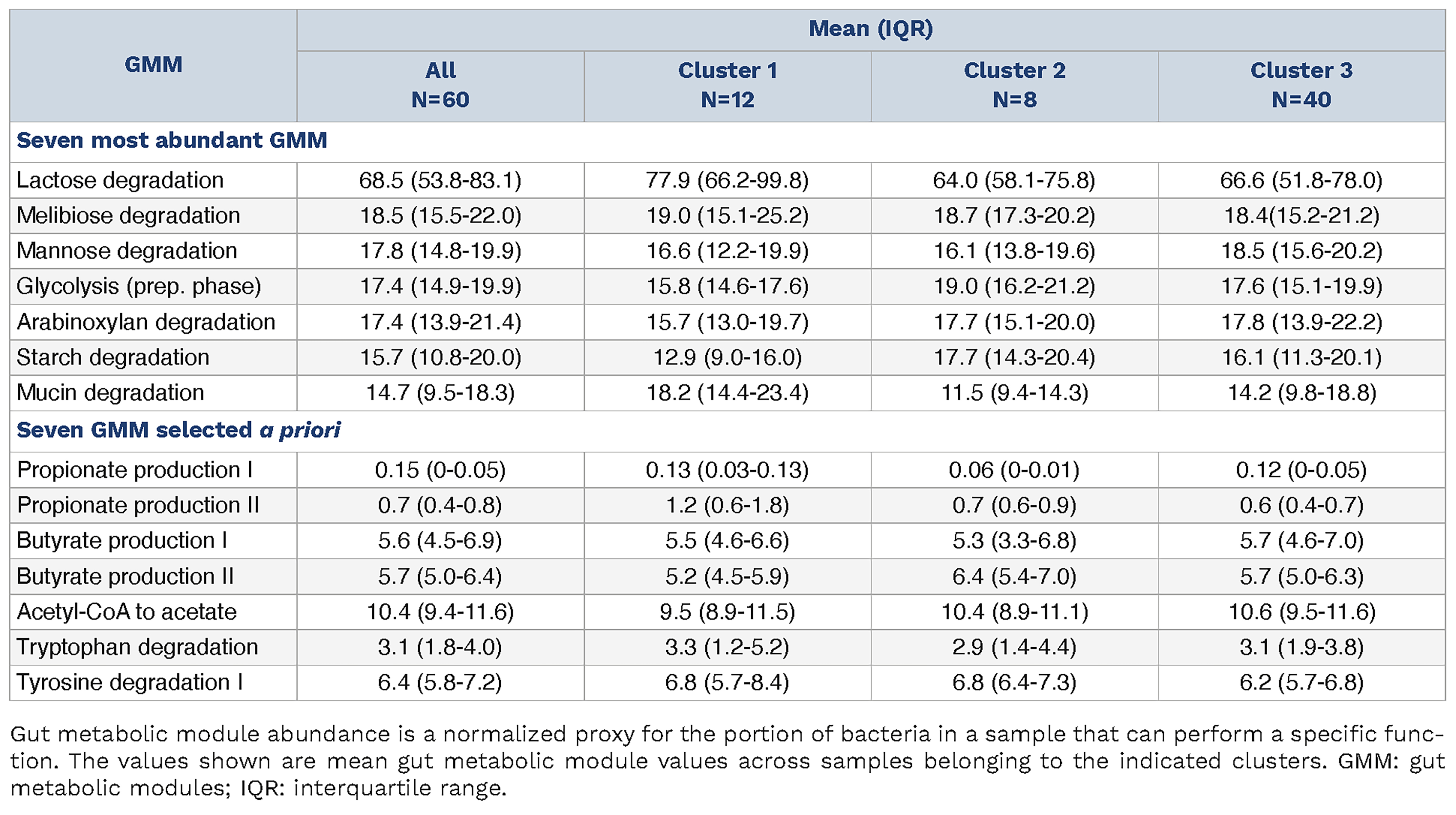Viewport: 1456px width, 815px height.
Task: Click the 77.9 (66.2-99.8) cell
Action: click(727, 180)
